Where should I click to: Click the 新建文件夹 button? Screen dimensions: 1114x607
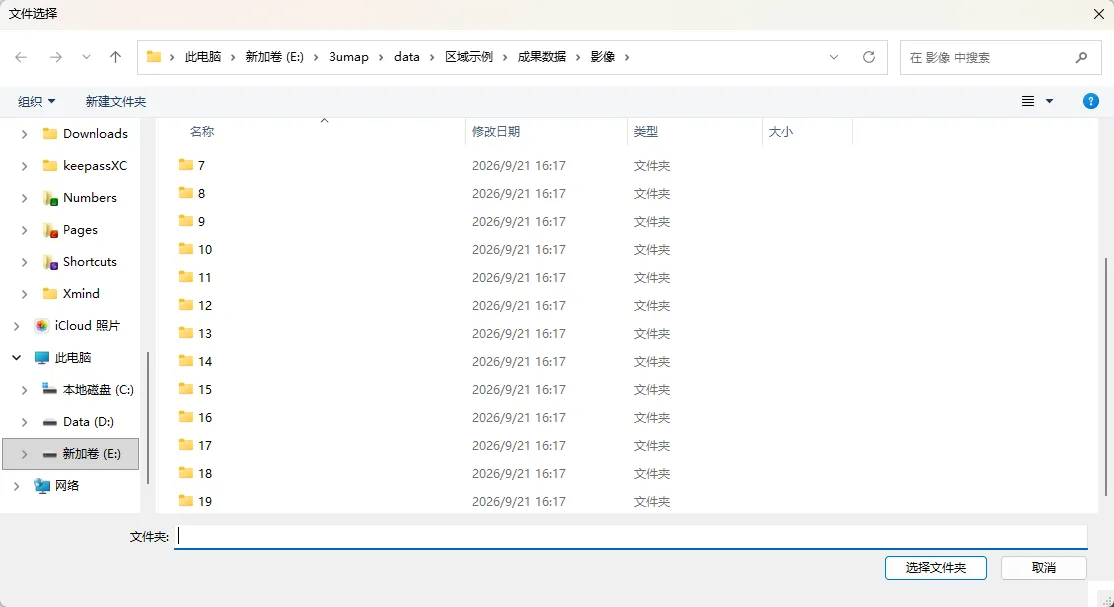[116, 102]
